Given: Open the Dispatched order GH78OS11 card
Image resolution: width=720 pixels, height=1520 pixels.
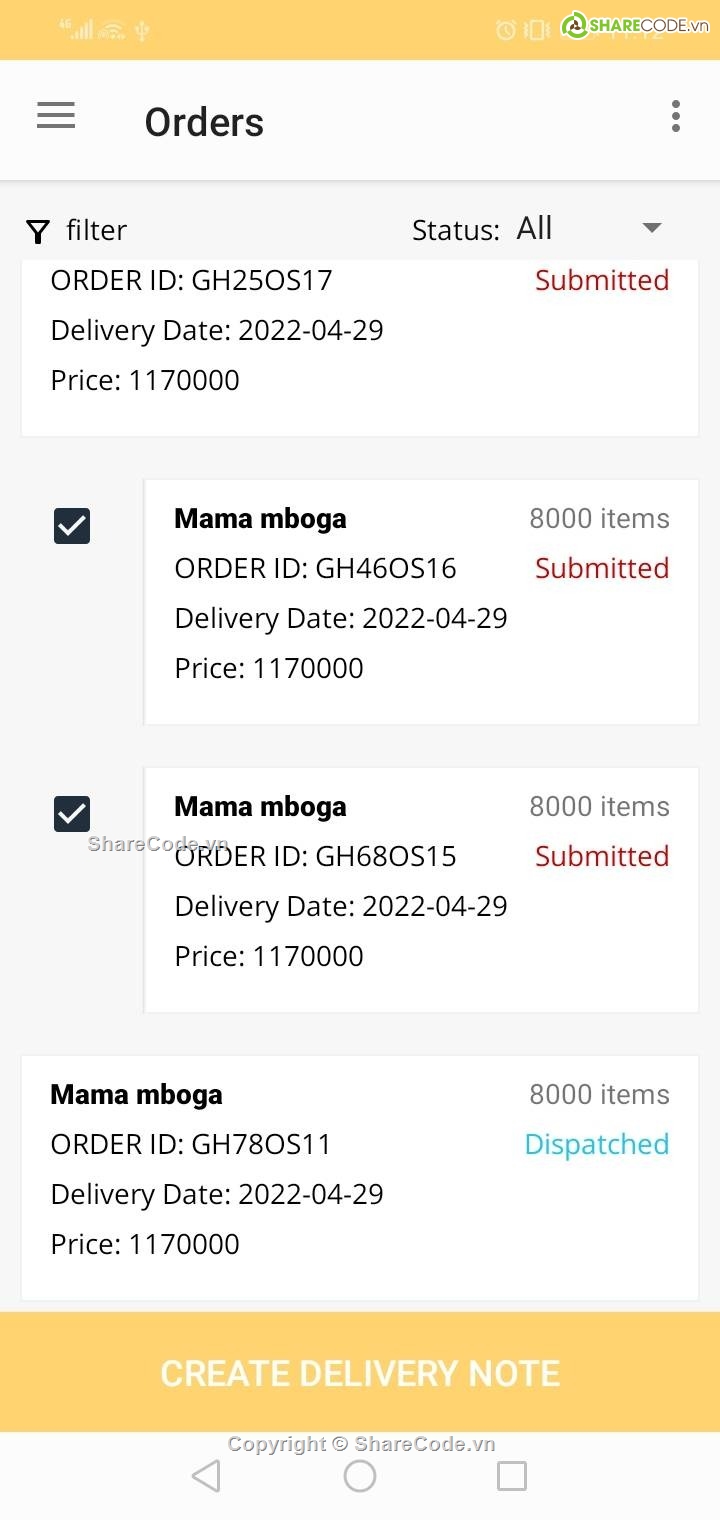Looking at the screenshot, I should coord(360,1178).
